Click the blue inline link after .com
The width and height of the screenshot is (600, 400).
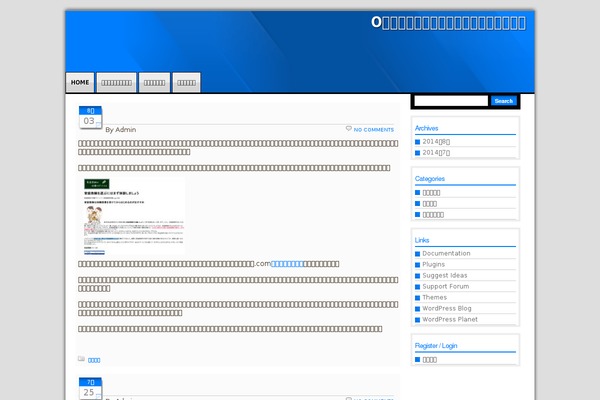point(287,264)
